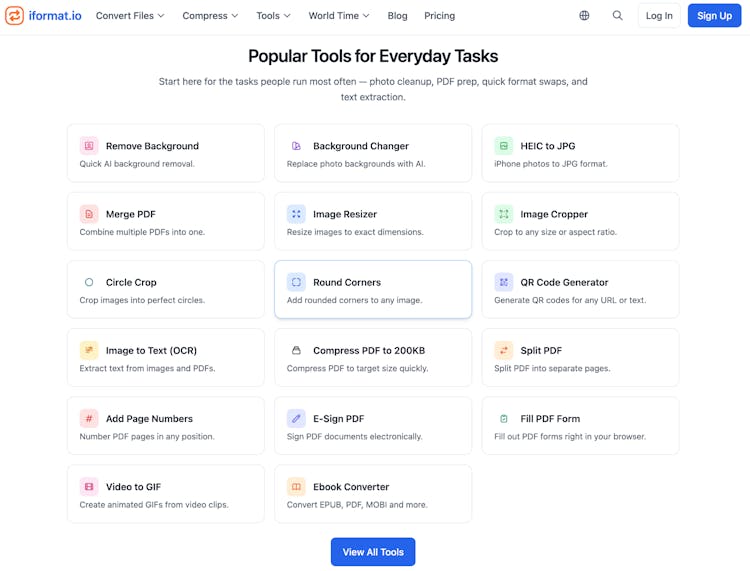This screenshot has height=571, width=750.
Task: Click the Remove Background tool icon
Action: [x=89, y=146]
